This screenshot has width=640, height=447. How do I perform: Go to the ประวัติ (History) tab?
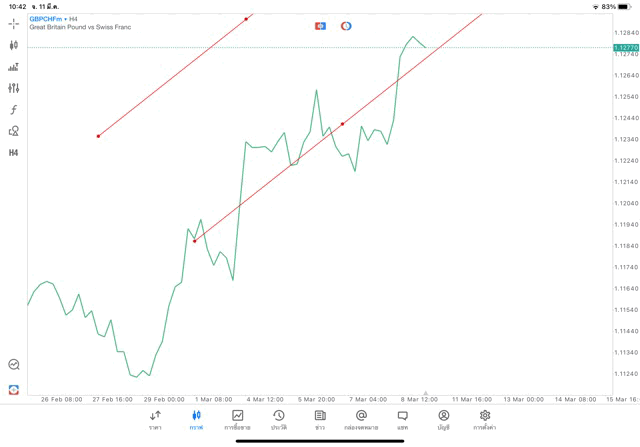tap(279, 419)
